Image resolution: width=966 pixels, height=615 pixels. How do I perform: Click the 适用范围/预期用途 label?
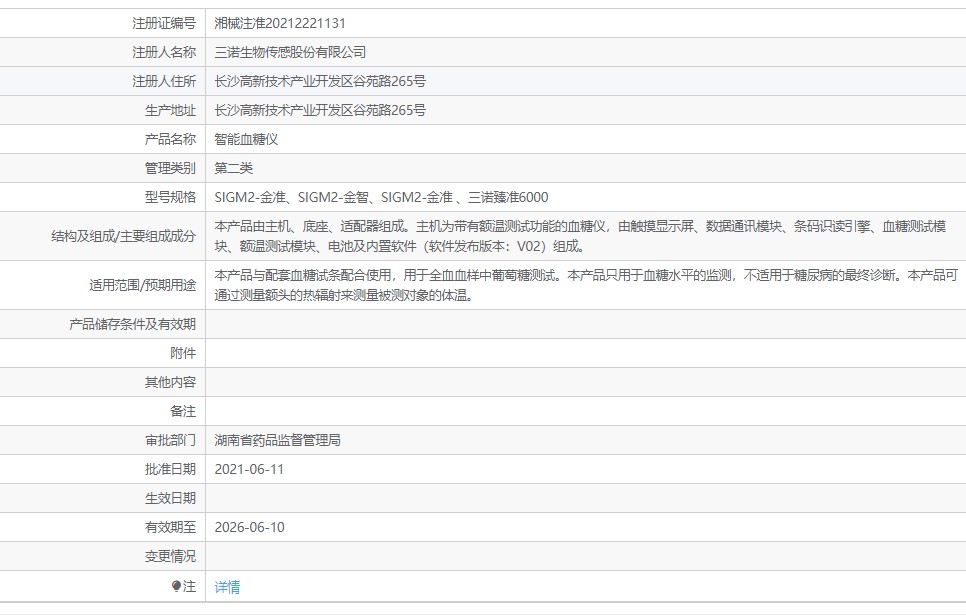142,285
